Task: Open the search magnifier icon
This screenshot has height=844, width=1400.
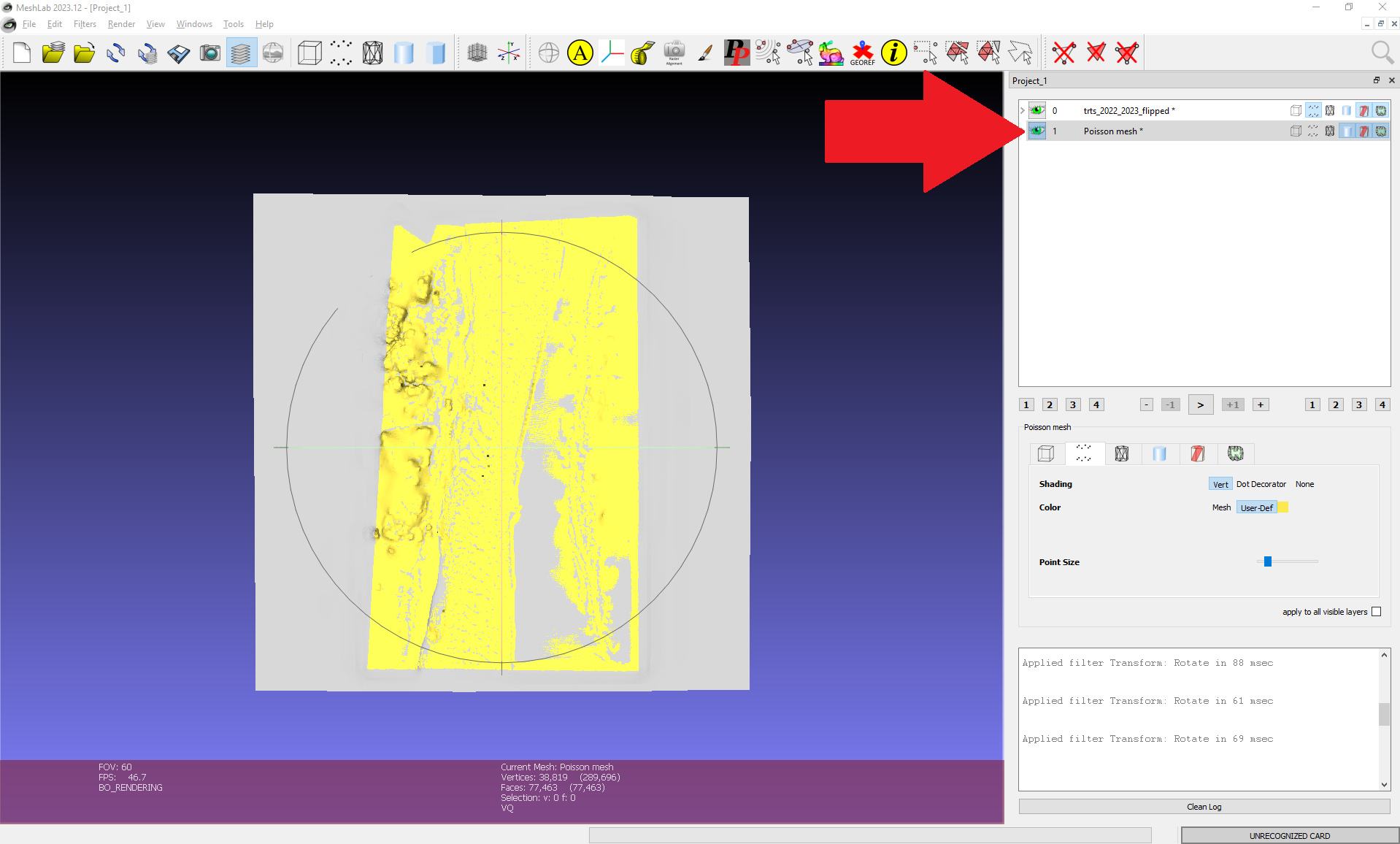Action: click(x=1382, y=53)
